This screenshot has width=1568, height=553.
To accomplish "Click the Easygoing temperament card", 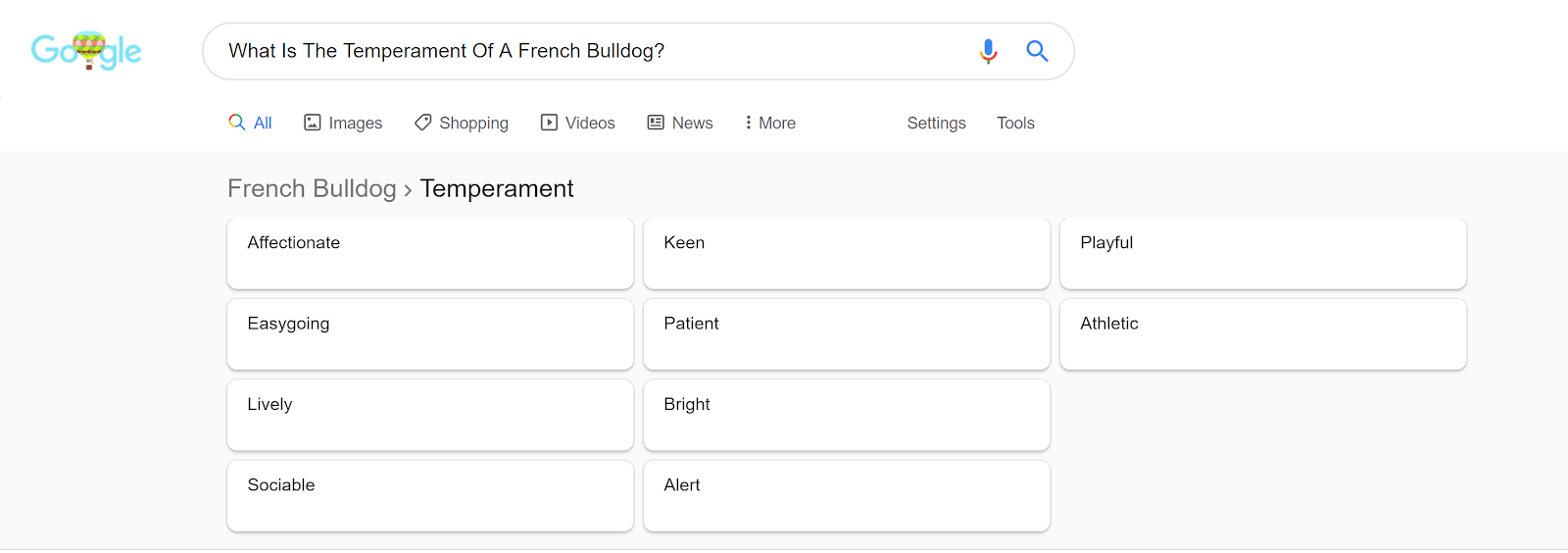I will 430,334.
